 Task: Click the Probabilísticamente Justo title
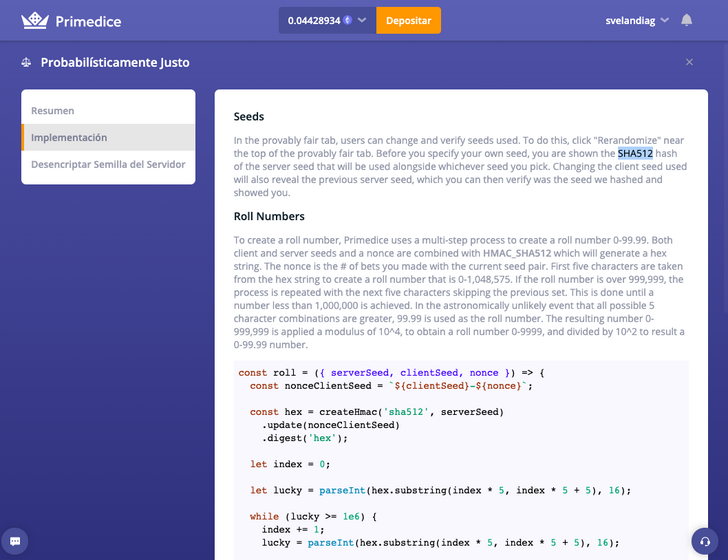[115, 62]
